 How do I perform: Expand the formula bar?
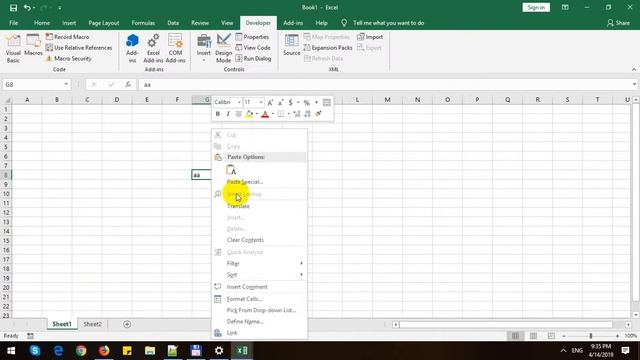point(634,84)
